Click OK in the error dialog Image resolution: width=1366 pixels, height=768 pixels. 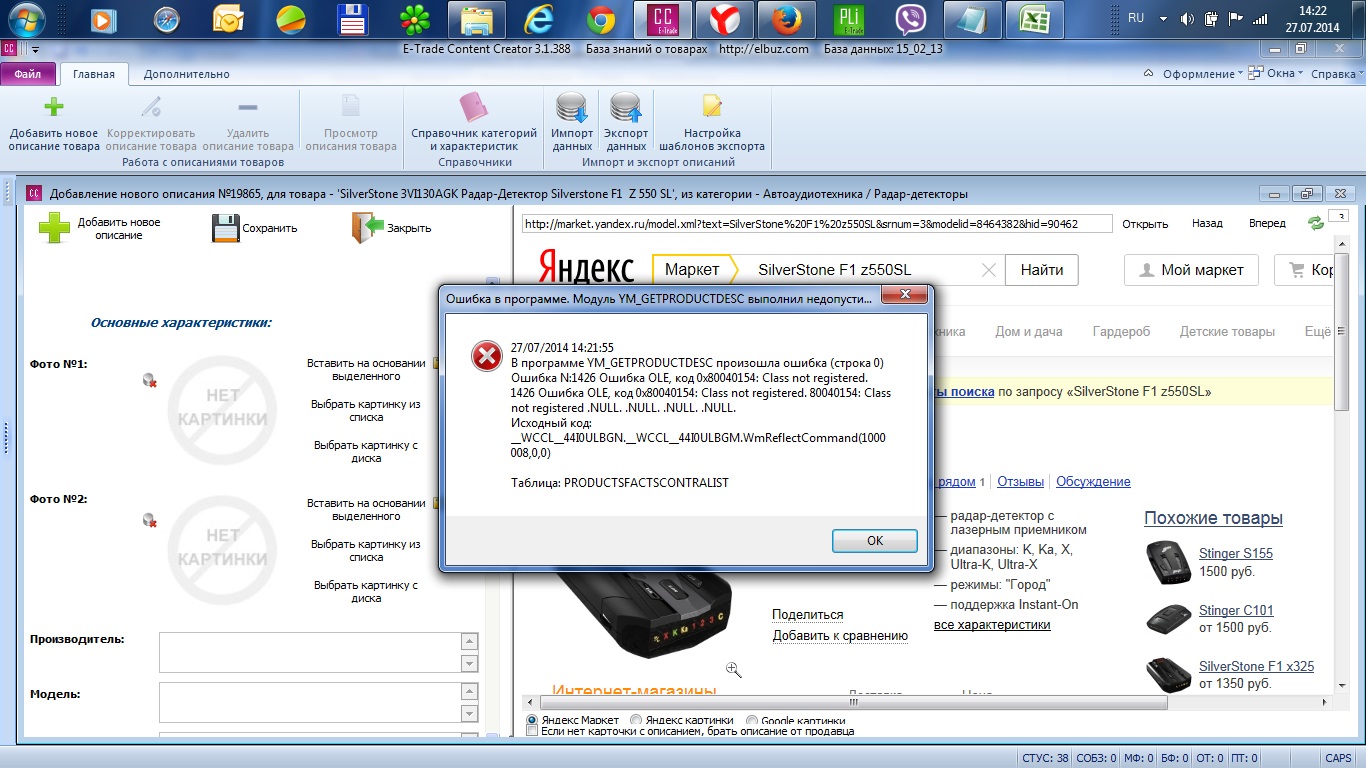pos(875,540)
